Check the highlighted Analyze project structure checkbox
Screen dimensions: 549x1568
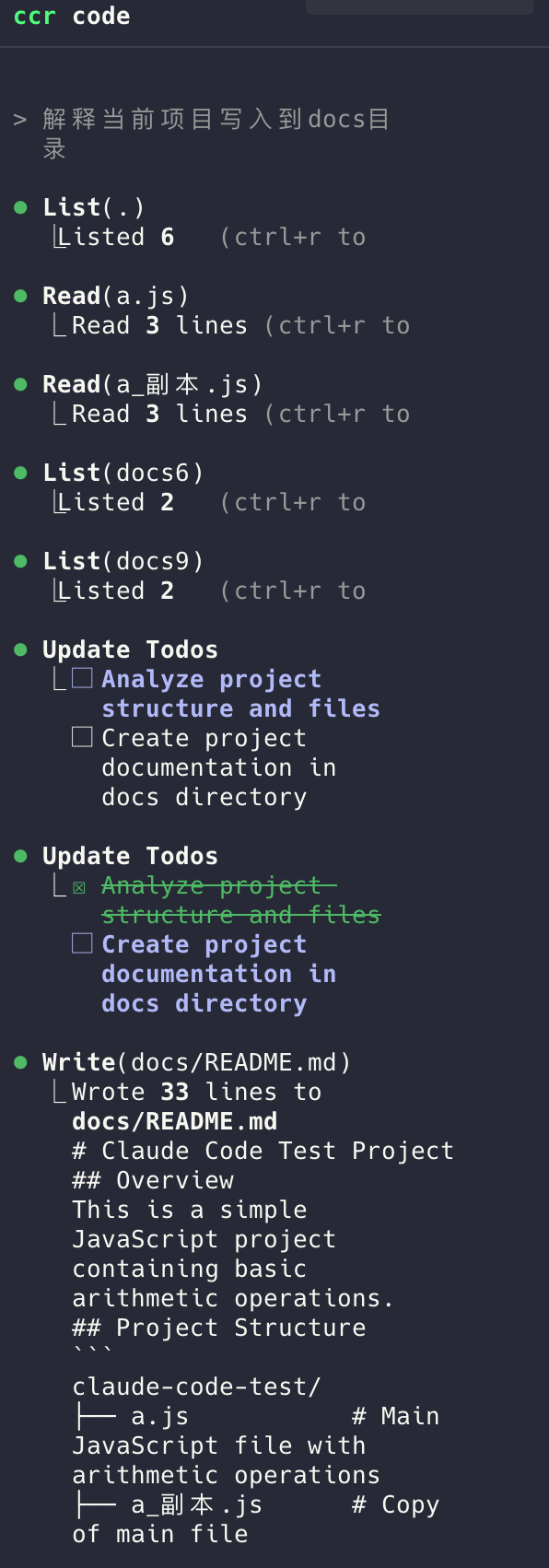pyautogui.click(x=82, y=679)
